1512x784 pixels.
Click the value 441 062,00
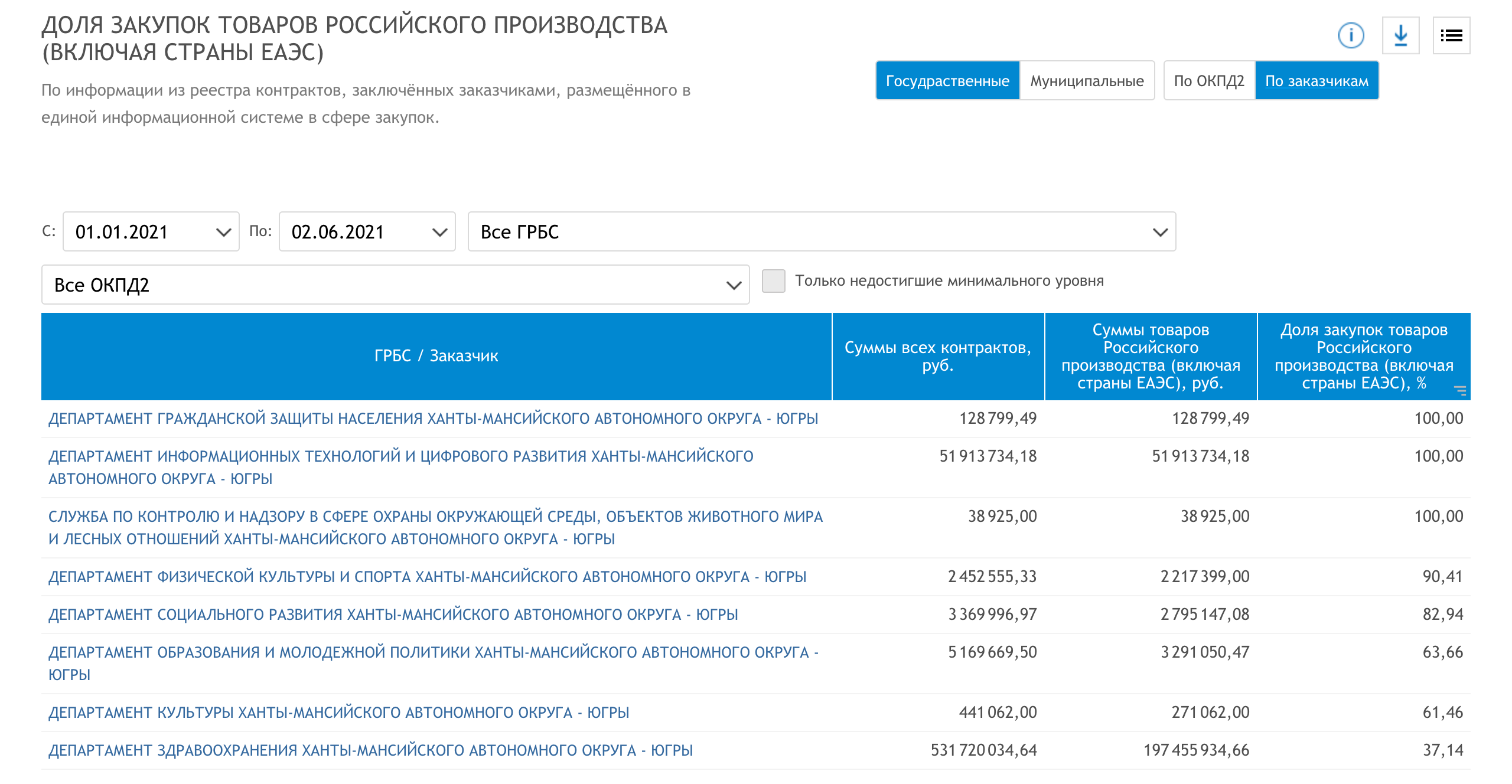click(998, 713)
